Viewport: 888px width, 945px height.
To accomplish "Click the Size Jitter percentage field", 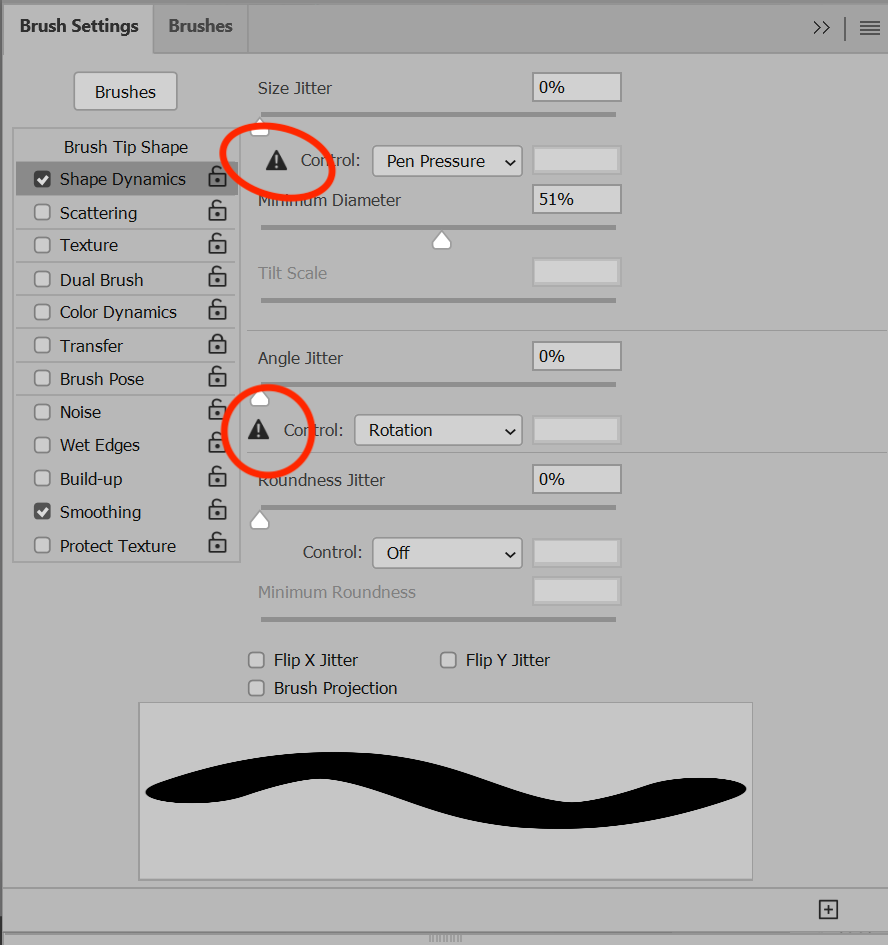I will click(x=576, y=87).
